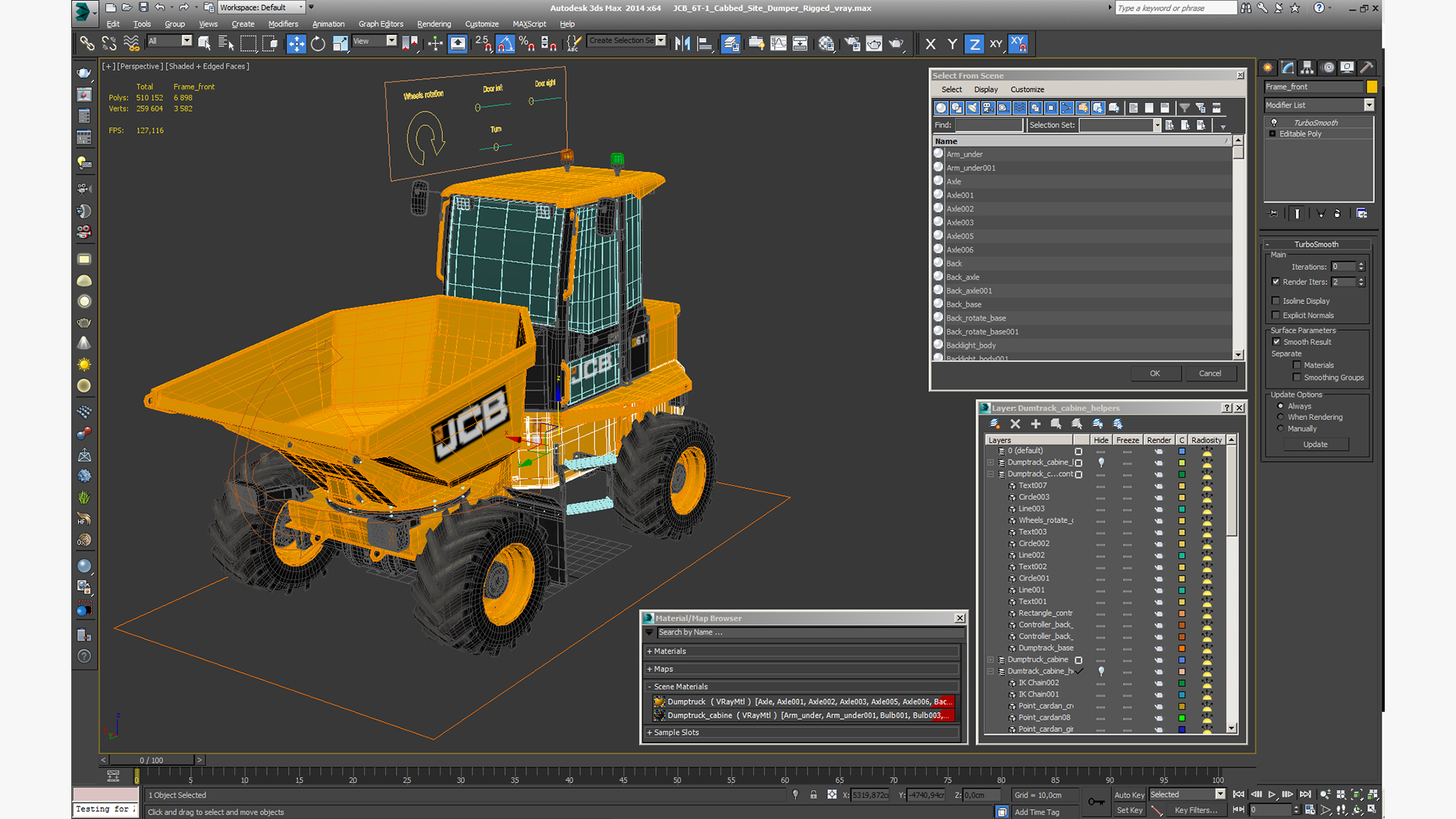This screenshot has height=819, width=1456.
Task: Click the Mirror tool icon
Action: (682, 44)
